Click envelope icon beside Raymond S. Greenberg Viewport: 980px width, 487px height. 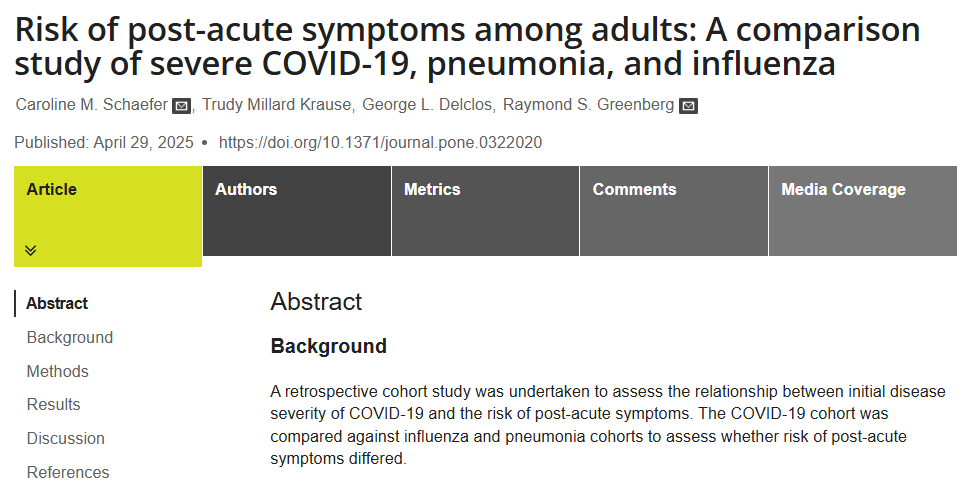(688, 106)
